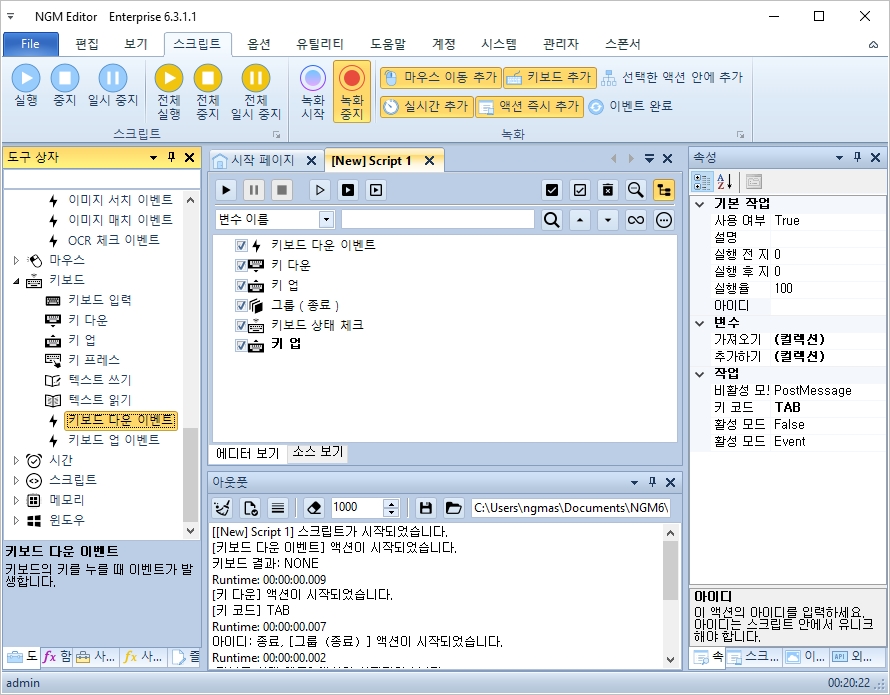Save the output log with the floppy icon
The image size is (890, 695).
[x=425, y=508]
